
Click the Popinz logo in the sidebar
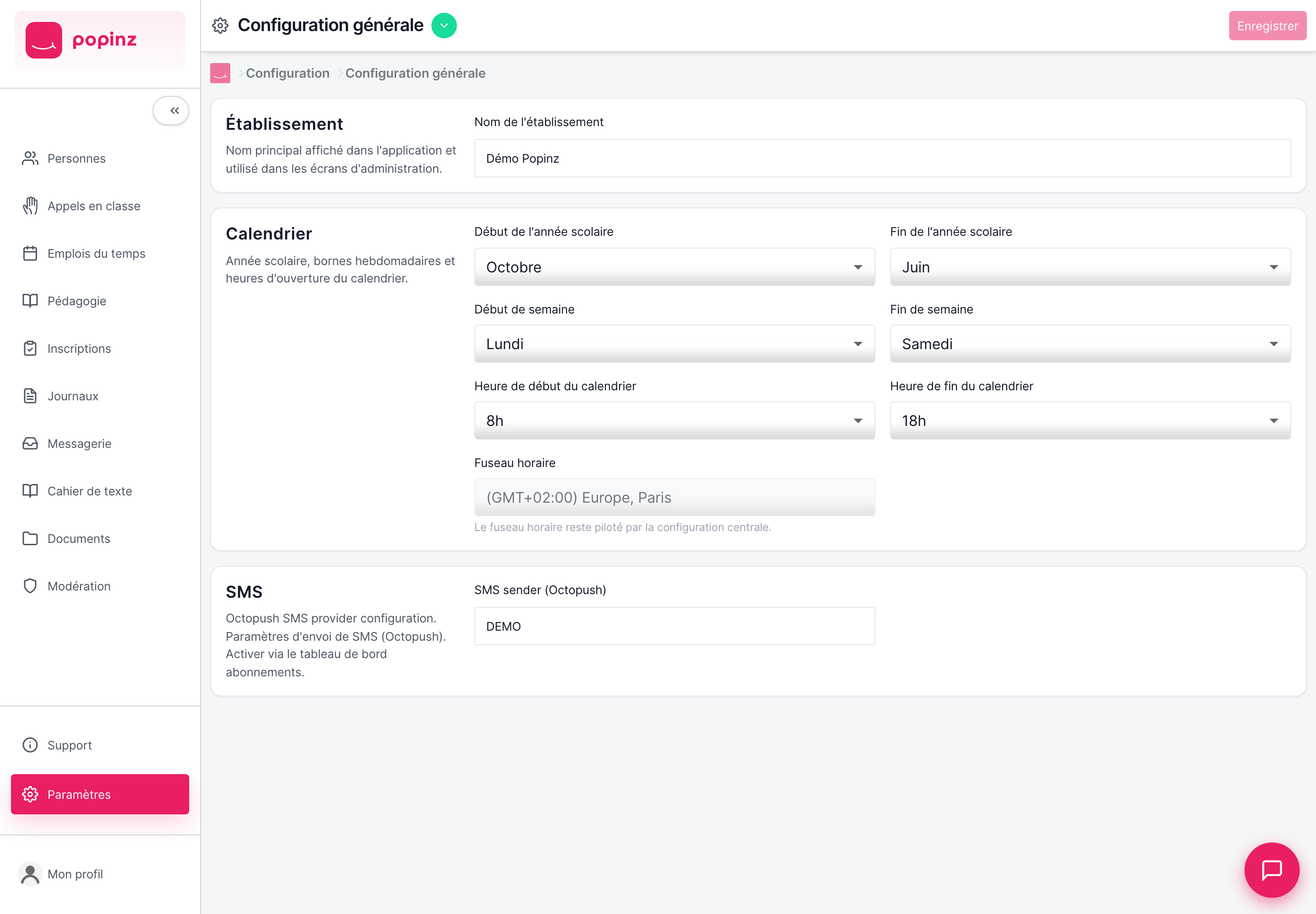coord(100,40)
